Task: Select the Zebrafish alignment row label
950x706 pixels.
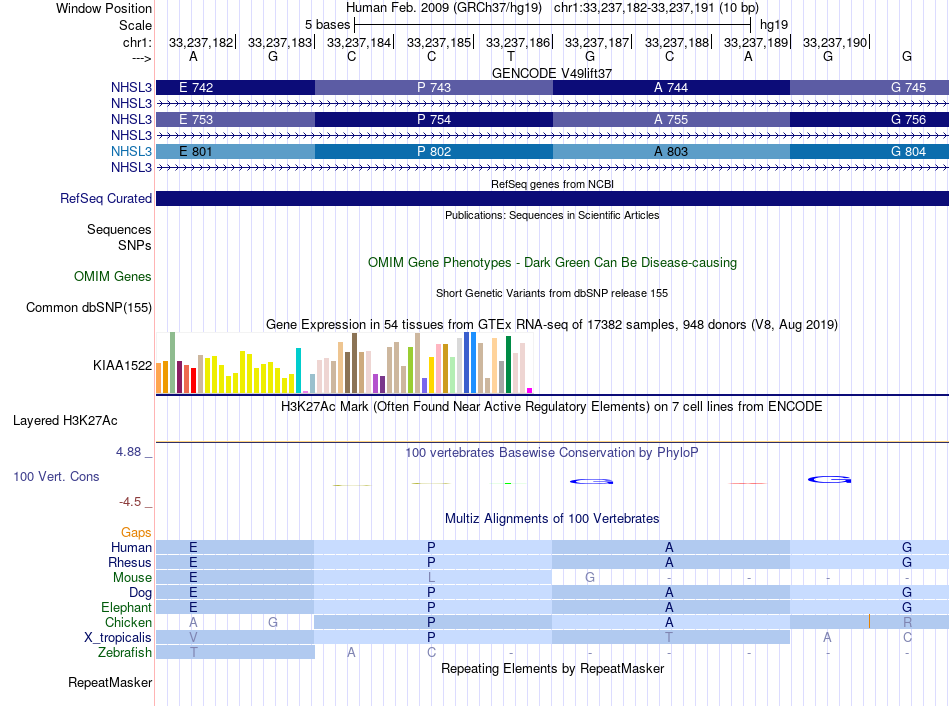Action: click(125, 653)
